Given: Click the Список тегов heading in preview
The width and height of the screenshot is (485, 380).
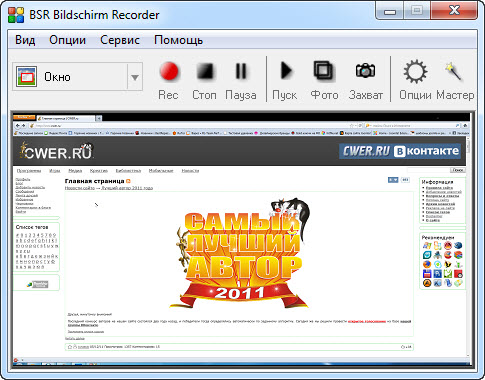Looking at the screenshot, I should click(x=32, y=227).
